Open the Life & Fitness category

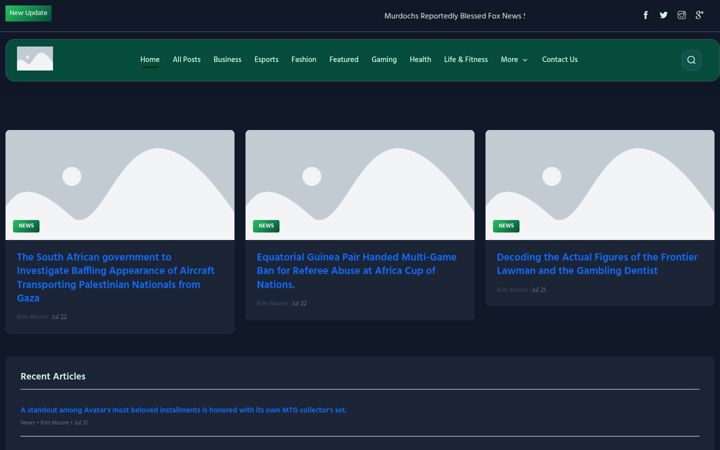click(x=466, y=59)
